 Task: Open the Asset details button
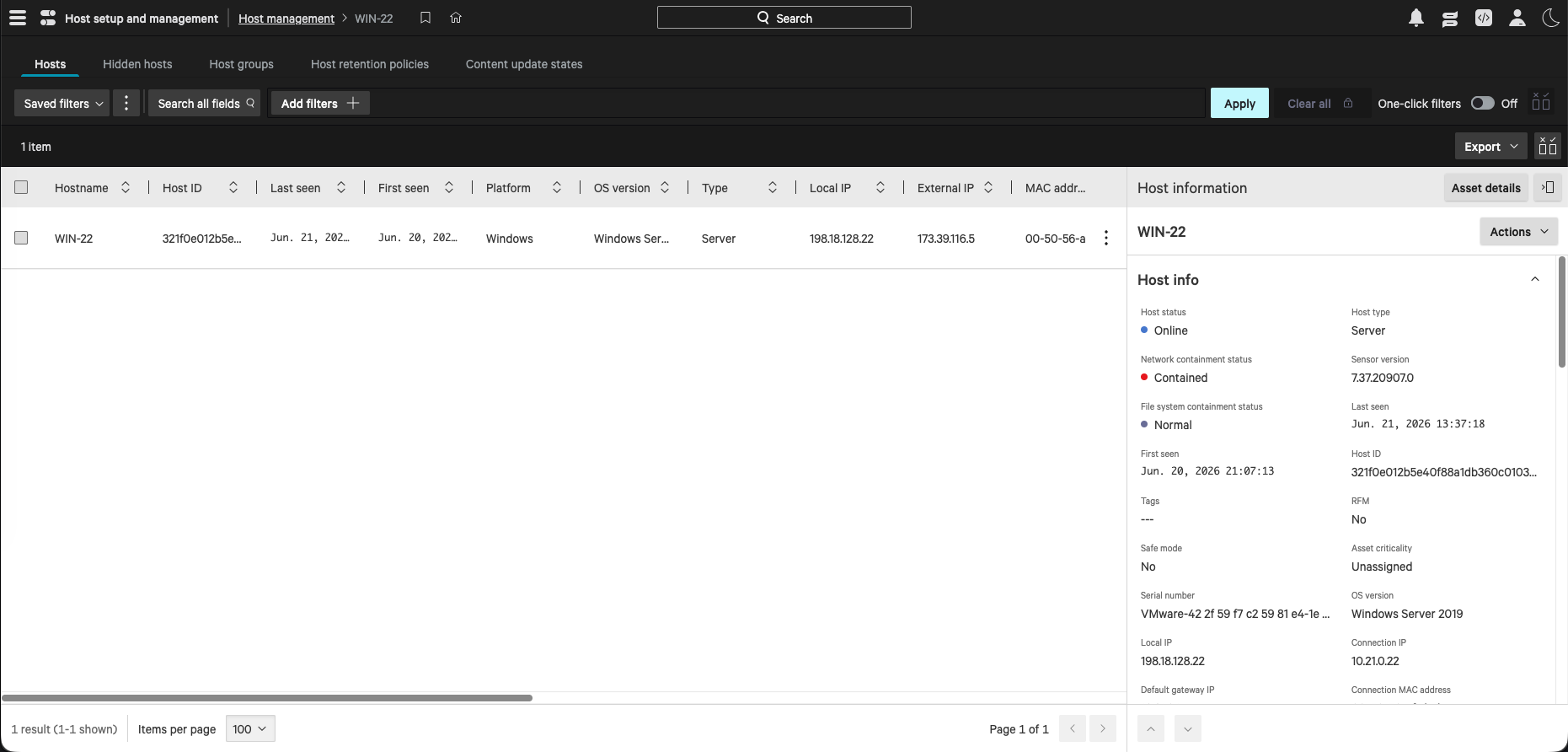tap(1485, 188)
